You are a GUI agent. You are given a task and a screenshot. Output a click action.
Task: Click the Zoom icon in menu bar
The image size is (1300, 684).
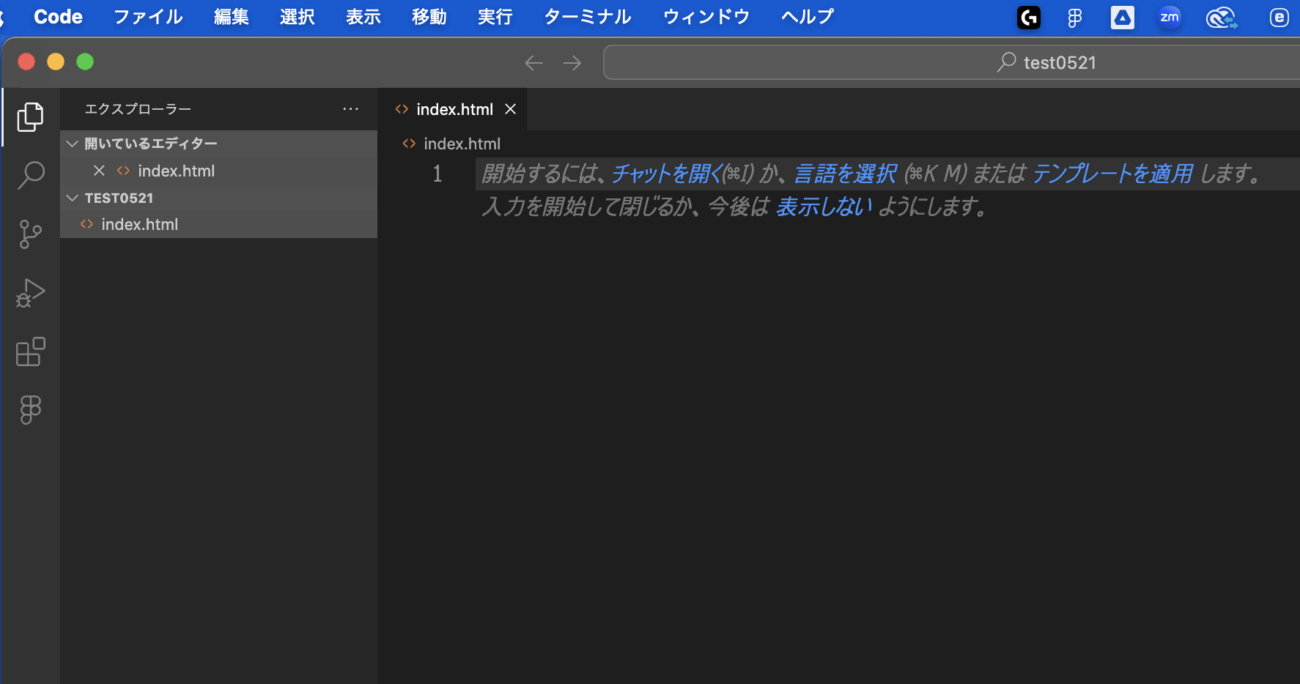point(1169,17)
